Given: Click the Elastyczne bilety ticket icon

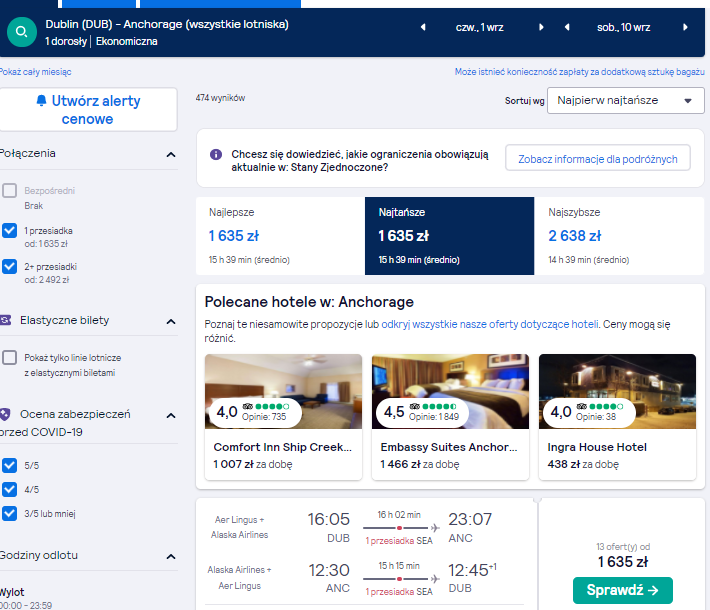Looking at the screenshot, I should click(x=5, y=320).
